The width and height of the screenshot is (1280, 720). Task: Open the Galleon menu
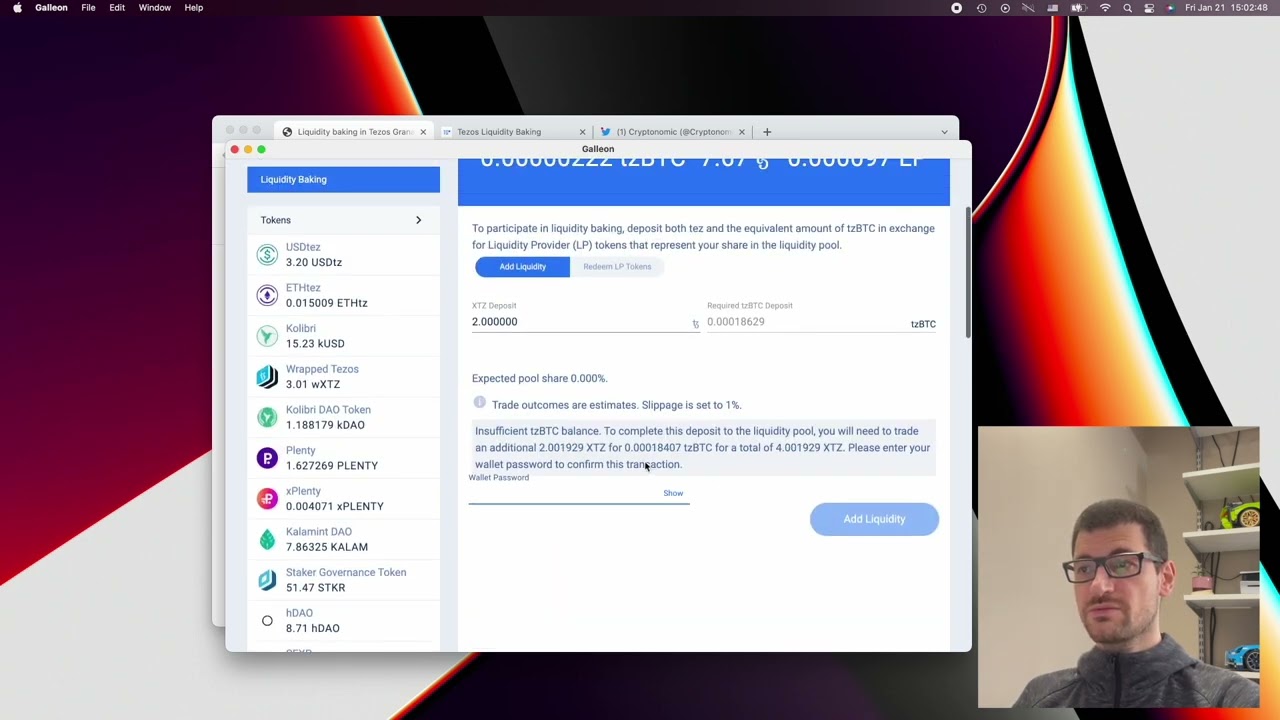click(x=51, y=8)
